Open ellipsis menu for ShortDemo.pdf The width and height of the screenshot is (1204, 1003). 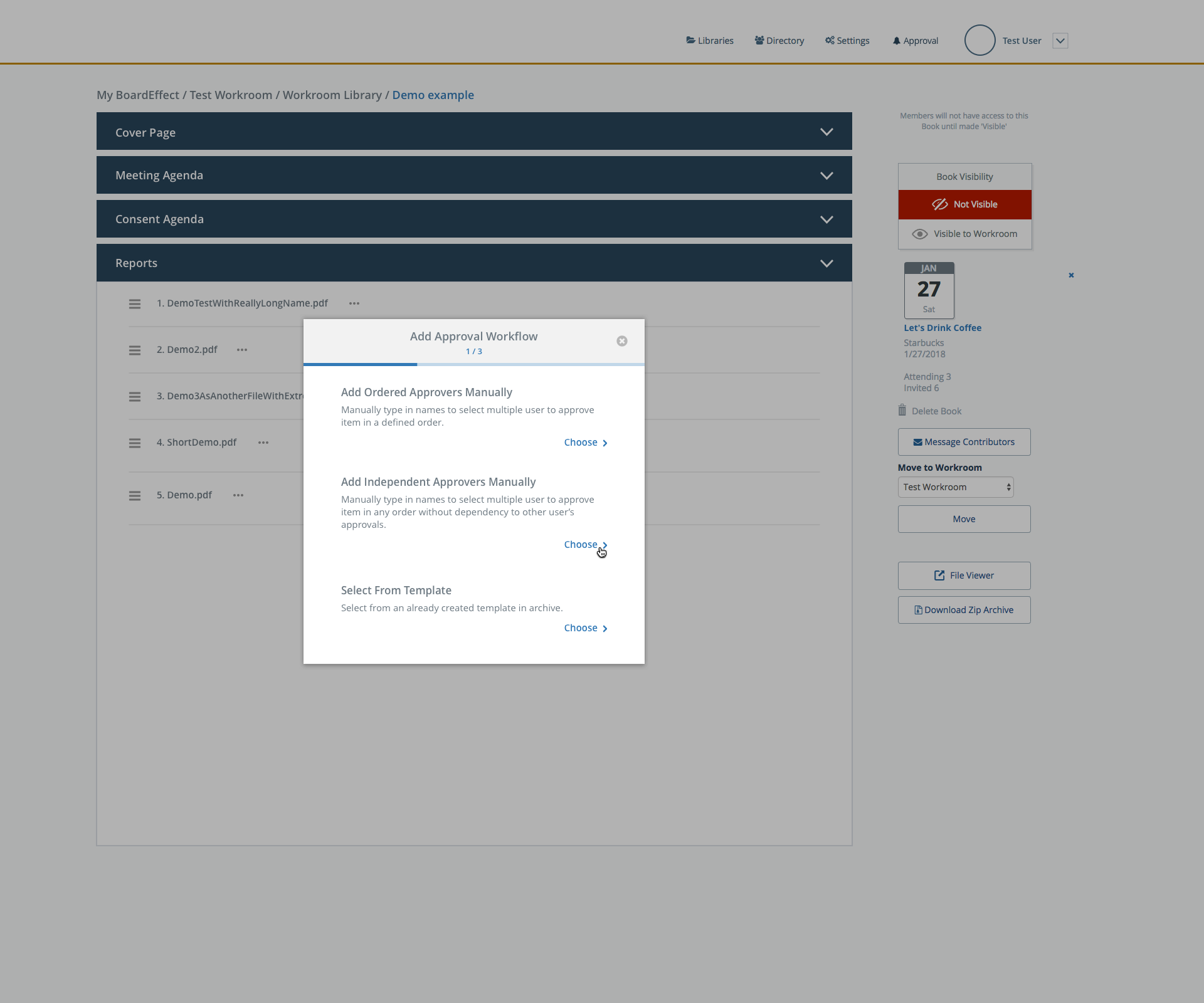263,443
